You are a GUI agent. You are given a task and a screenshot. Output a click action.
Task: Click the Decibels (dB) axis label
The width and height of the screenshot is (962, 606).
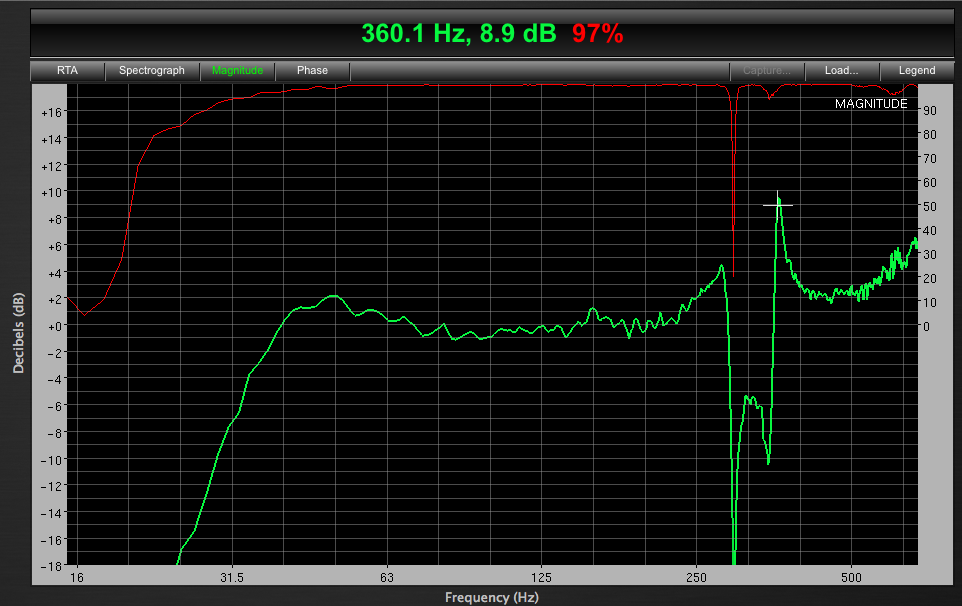coord(18,333)
